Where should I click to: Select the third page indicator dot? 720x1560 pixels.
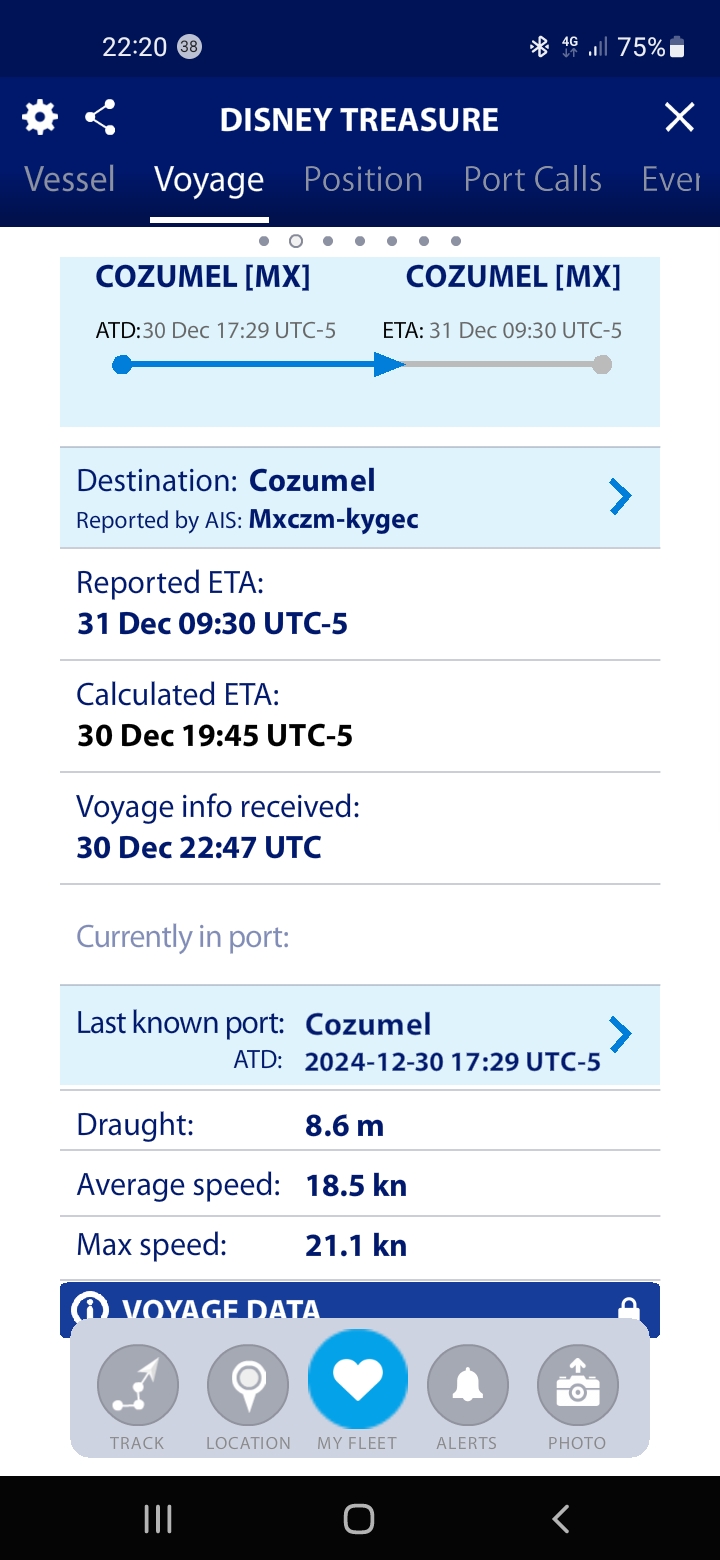pos(328,241)
